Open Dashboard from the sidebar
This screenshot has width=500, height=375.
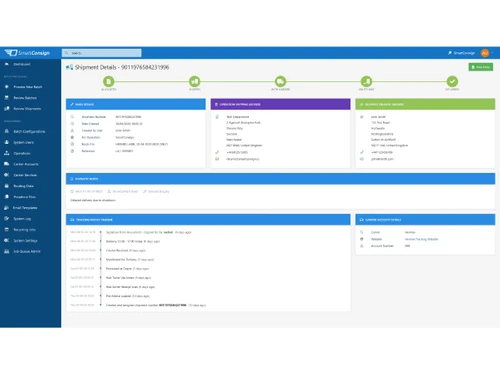(22, 64)
